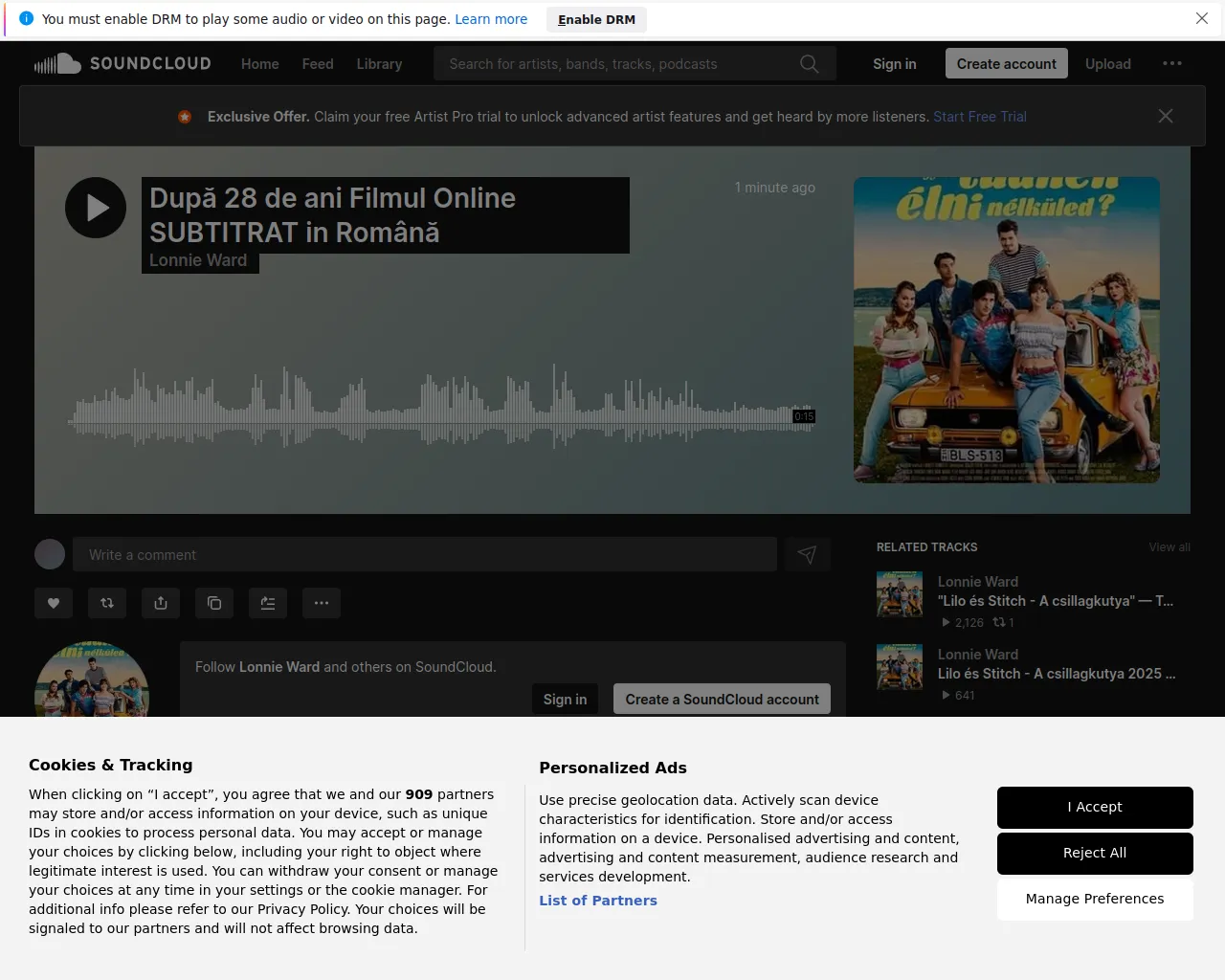Open the Home tab

point(260,64)
